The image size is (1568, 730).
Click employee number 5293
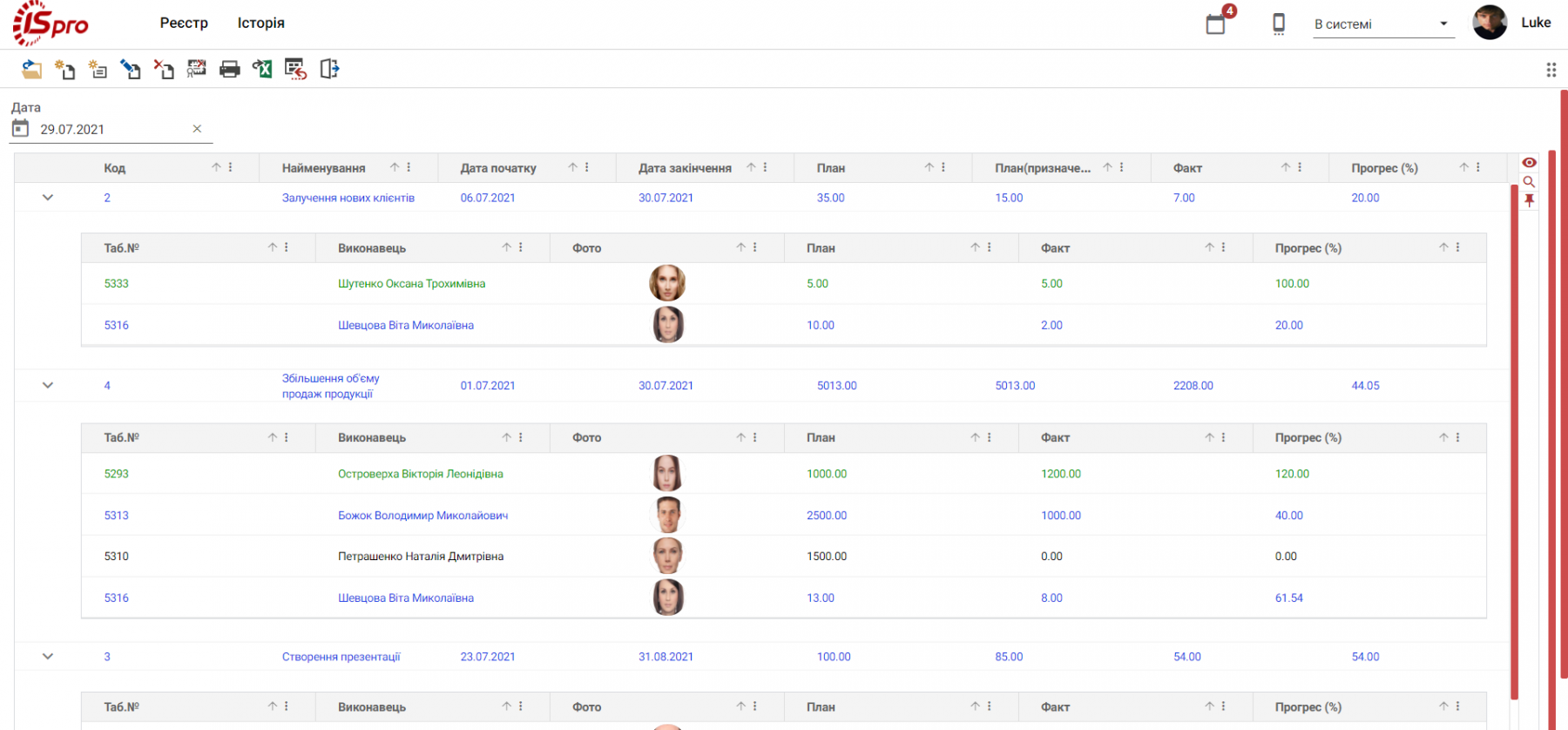click(x=116, y=474)
